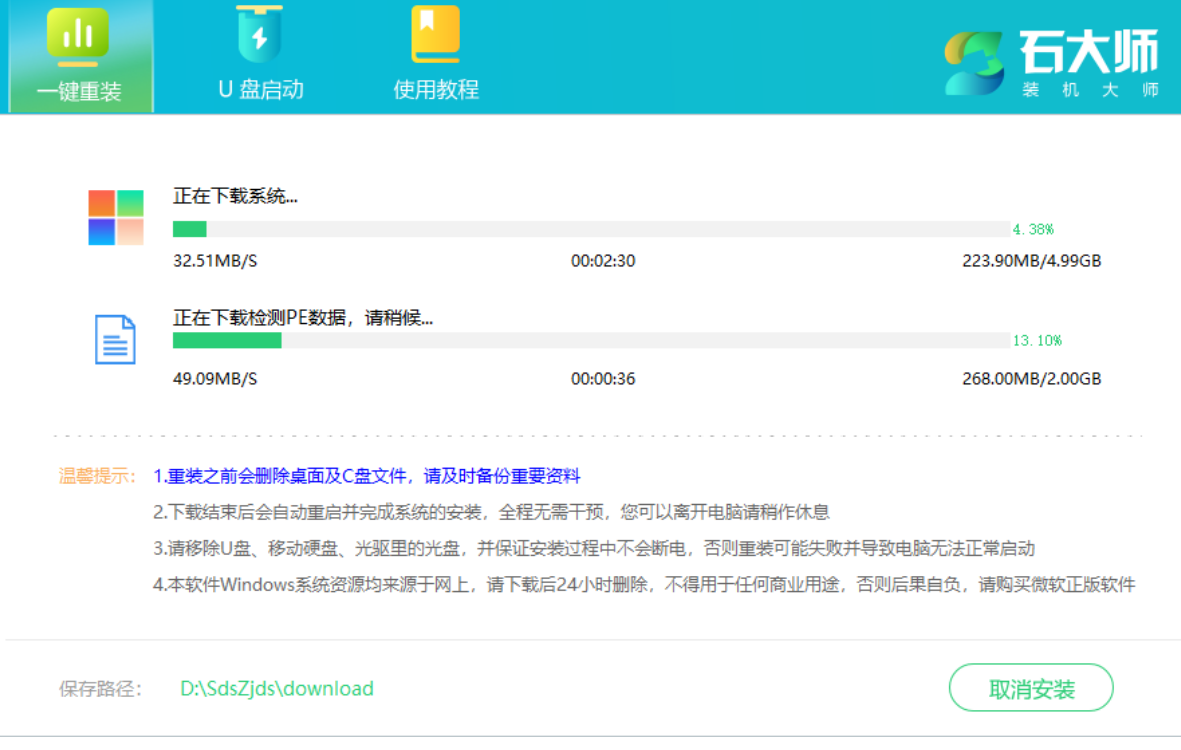
Task: Click the 223.90MB/4.99GB size readout
Action: [1032, 261]
